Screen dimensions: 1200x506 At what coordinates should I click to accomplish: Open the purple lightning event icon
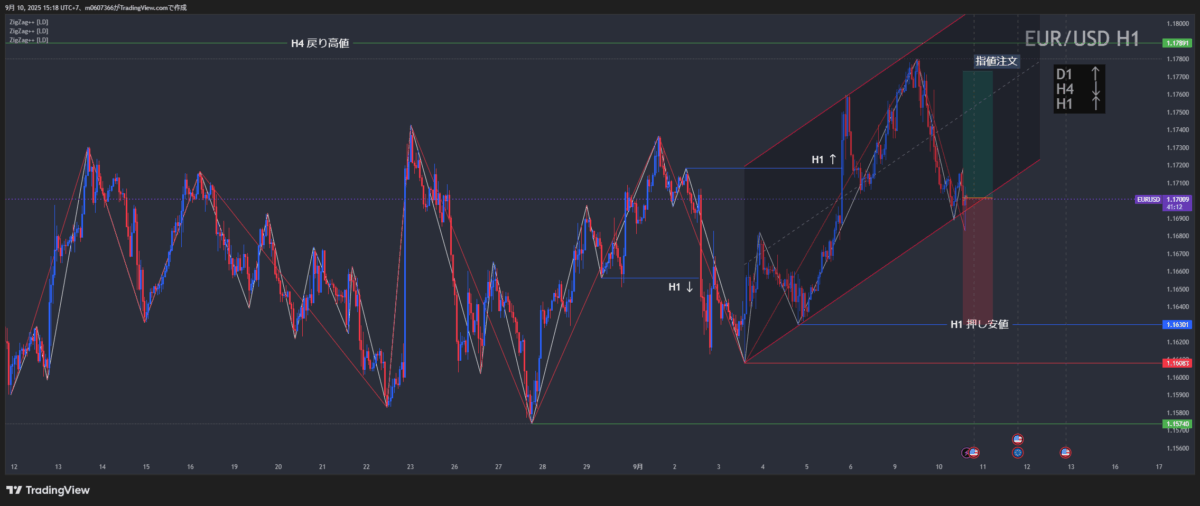pos(967,452)
